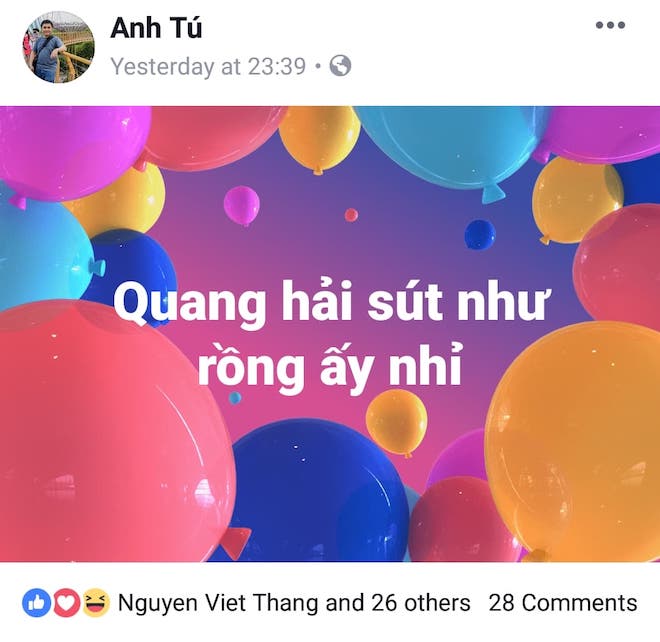Open Anh Tú's round profile picture
Image resolution: width=660 pixels, height=642 pixels.
click(x=59, y=47)
